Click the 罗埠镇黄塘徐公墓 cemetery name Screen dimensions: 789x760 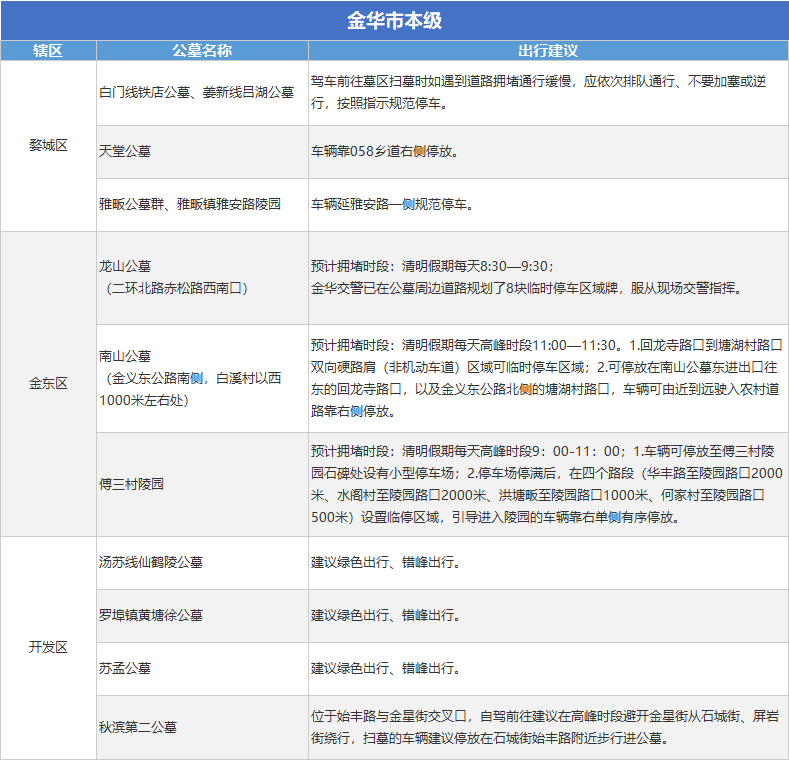tap(151, 615)
